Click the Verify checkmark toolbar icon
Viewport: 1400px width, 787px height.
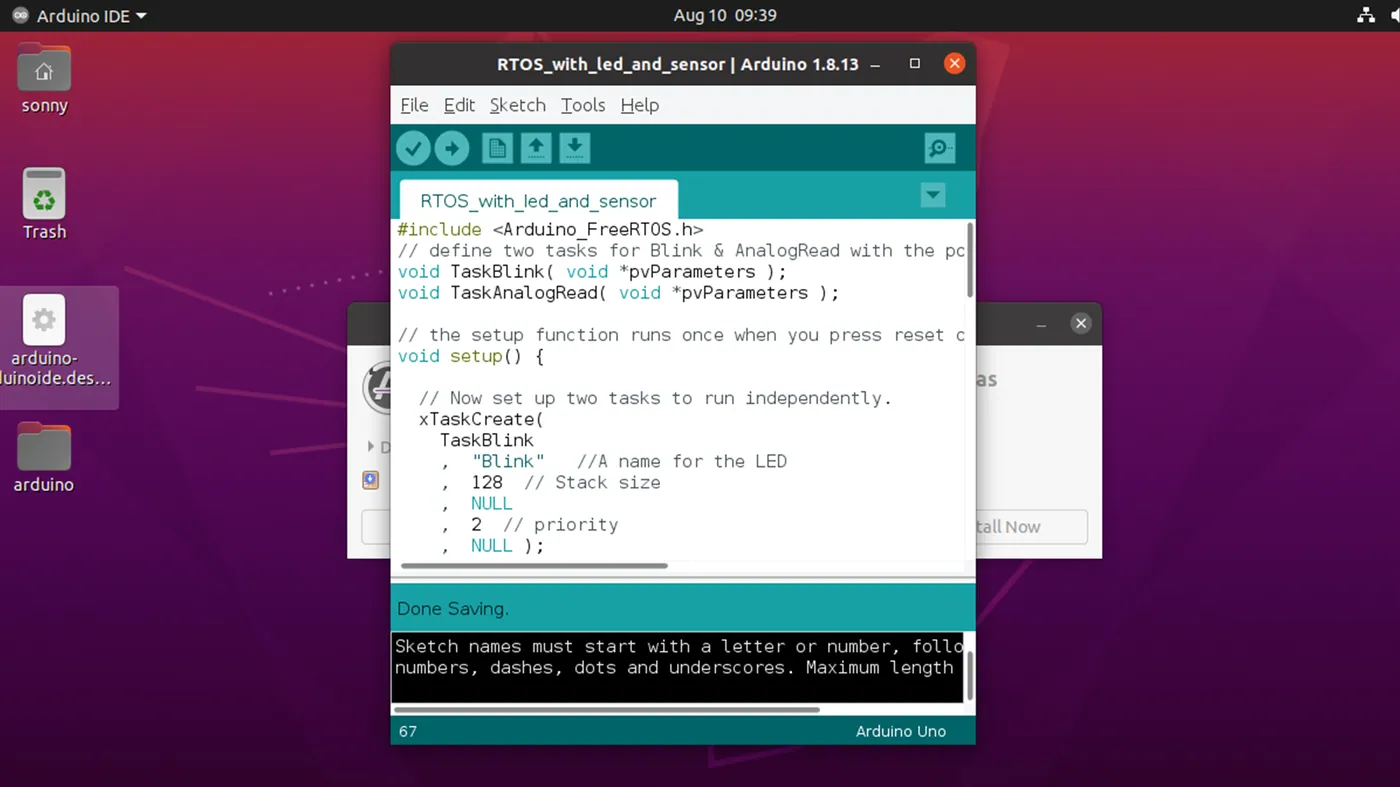413,148
